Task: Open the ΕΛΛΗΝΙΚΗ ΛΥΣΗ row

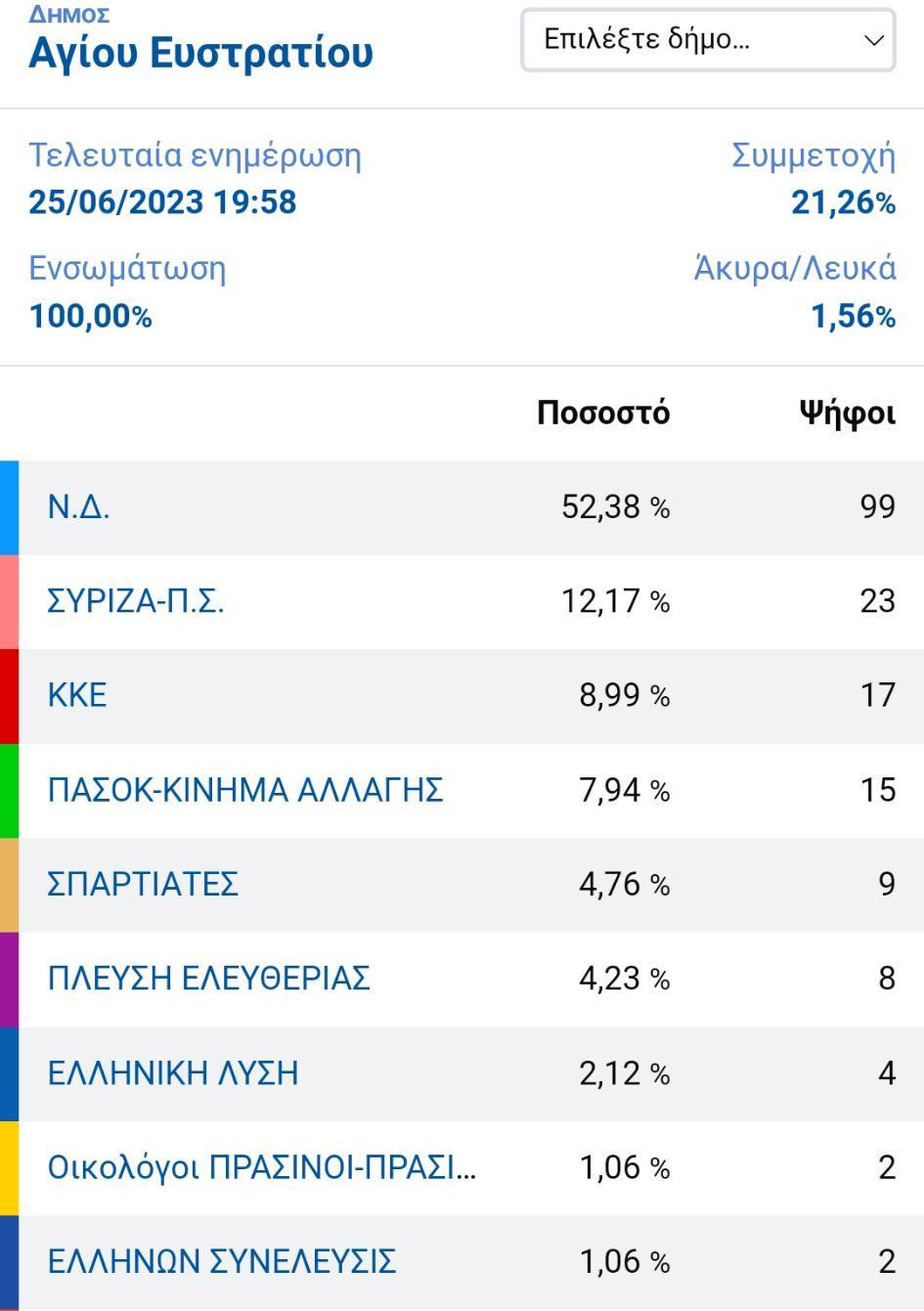Action: pos(471,1073)
